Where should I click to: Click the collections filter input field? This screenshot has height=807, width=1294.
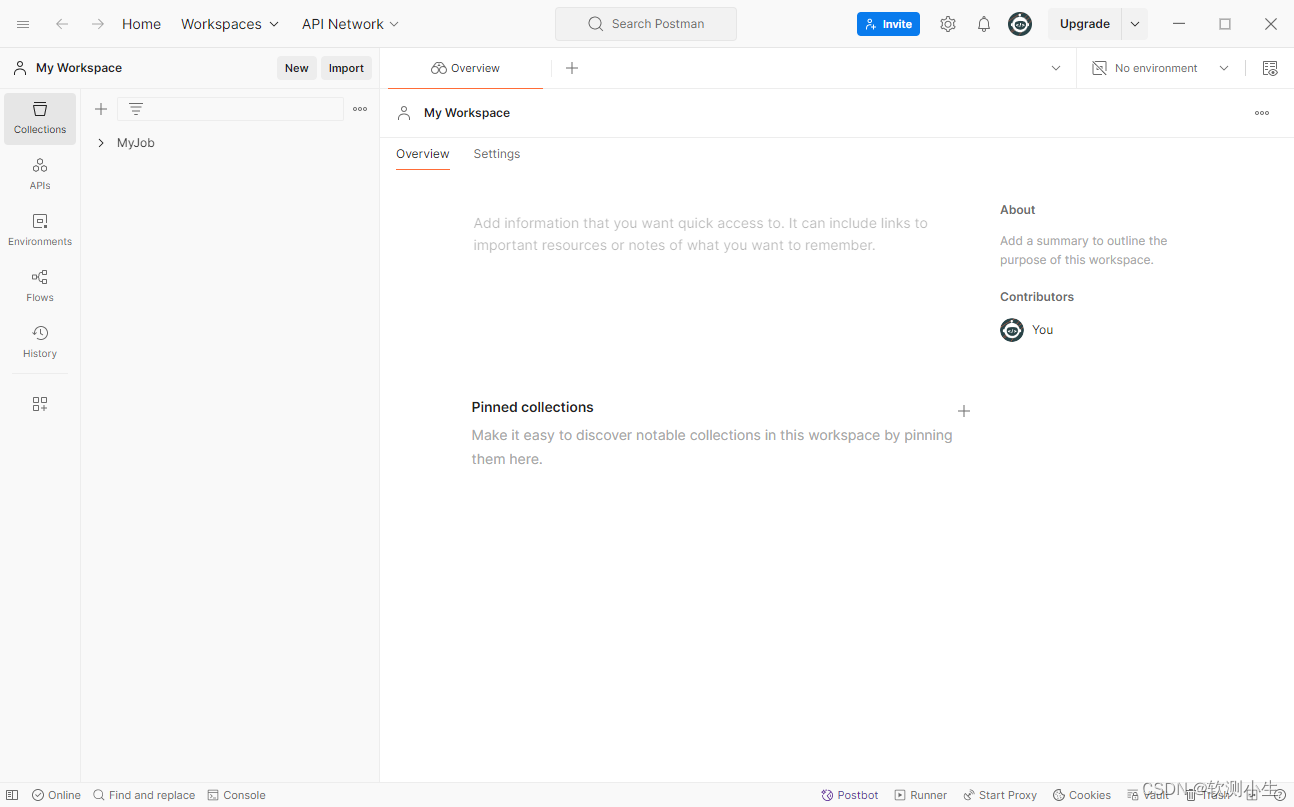(x=231, y=109)
